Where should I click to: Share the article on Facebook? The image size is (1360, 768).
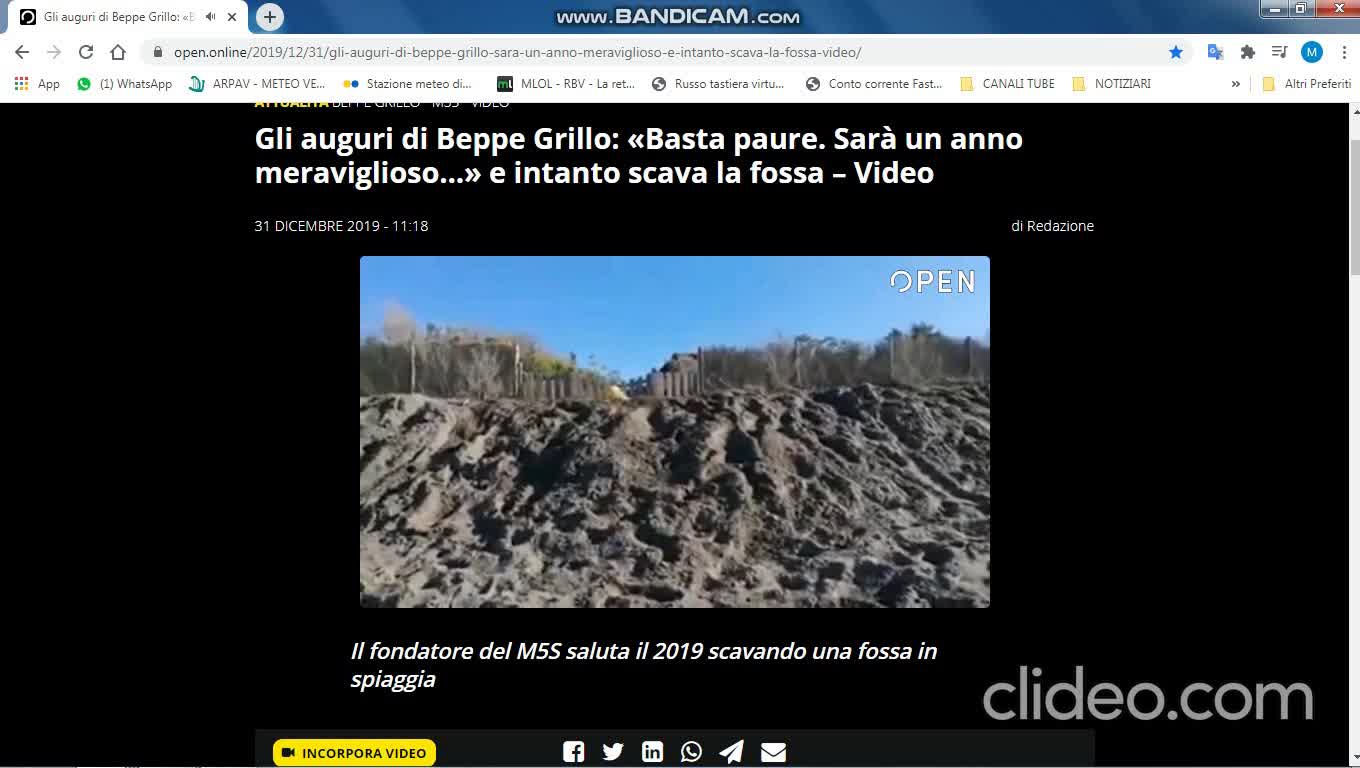click(x=573, y=752)
